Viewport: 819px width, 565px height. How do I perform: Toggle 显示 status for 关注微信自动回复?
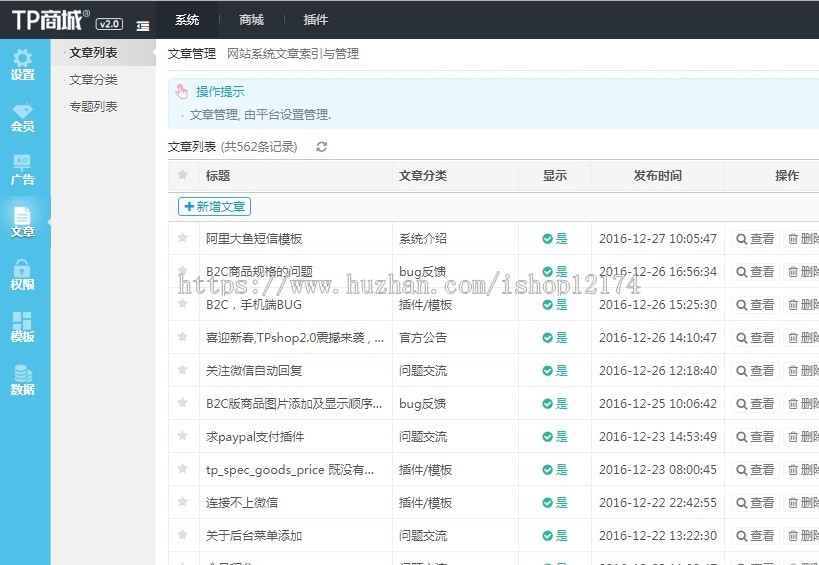point(555,371)
